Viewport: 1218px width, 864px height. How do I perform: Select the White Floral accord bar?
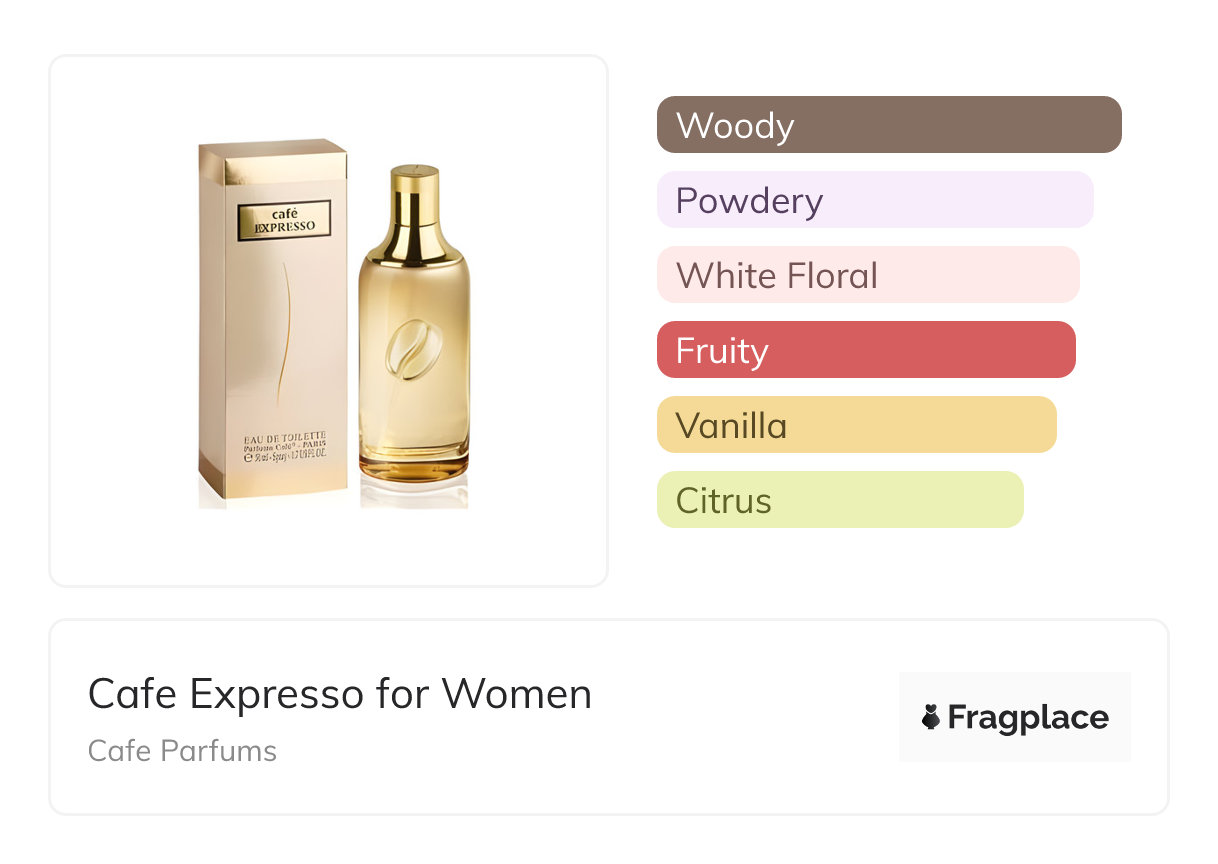[x=867, y=275]
